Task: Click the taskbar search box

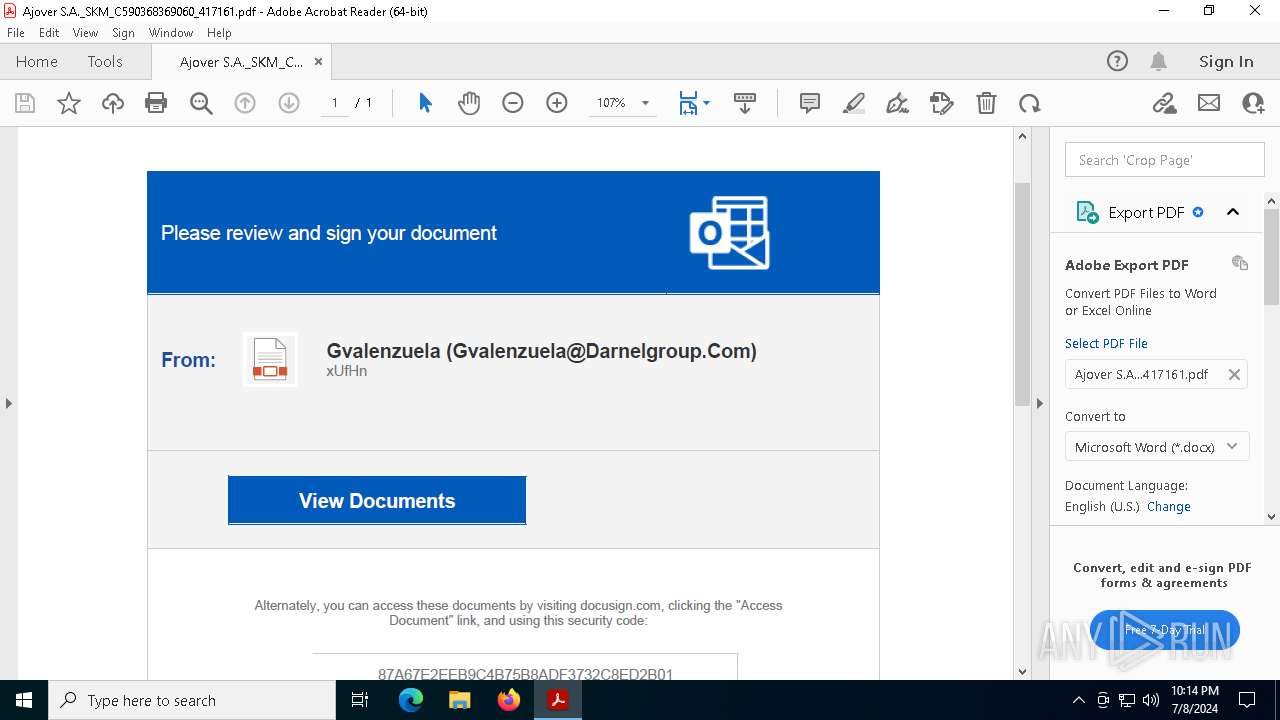Action: point(192,700)
